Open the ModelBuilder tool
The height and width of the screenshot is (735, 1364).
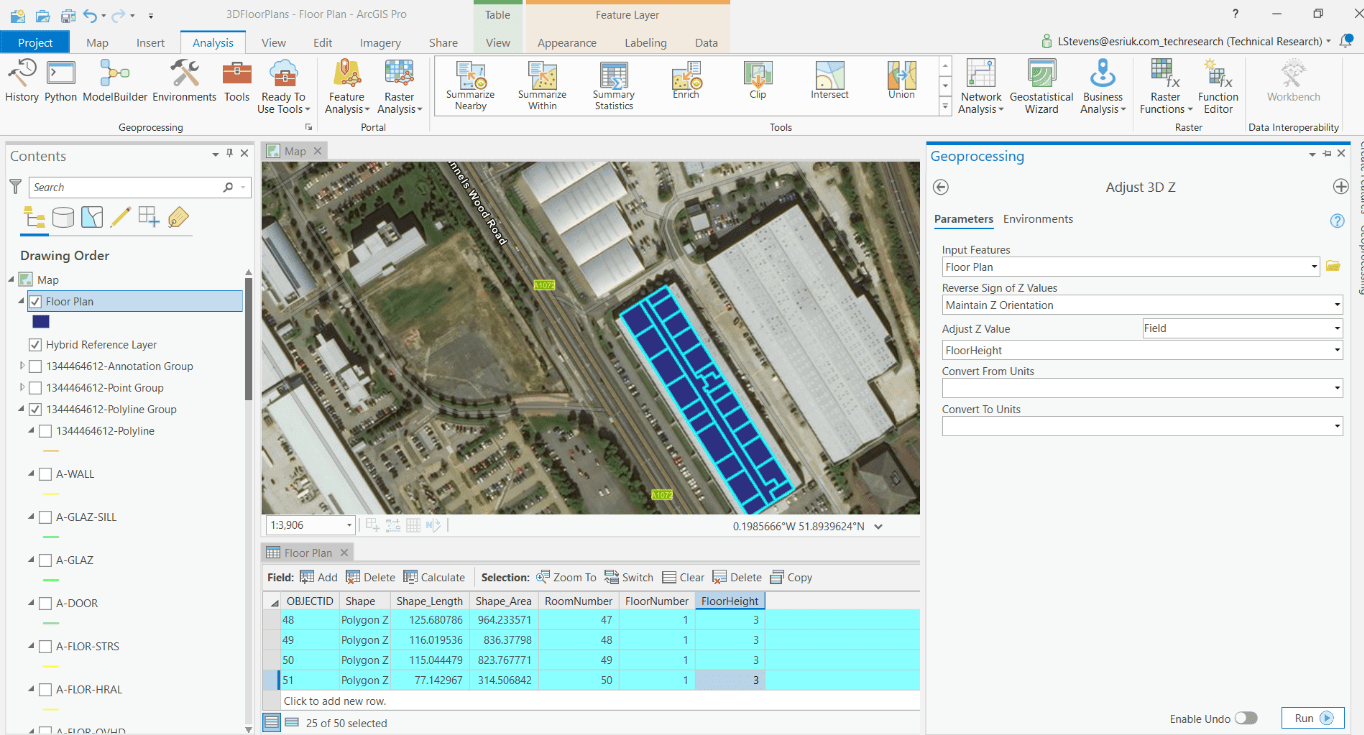click(113, 85)
